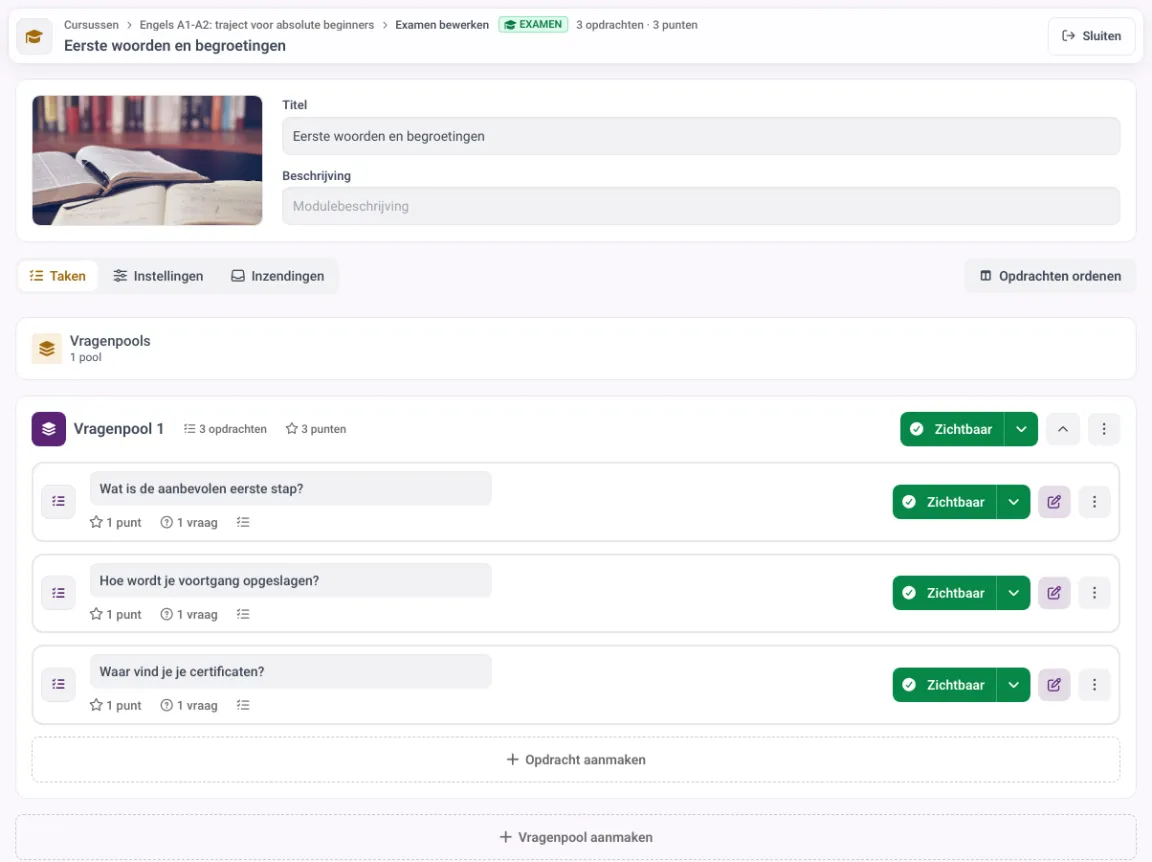Click the green EXAMEN badge
The image size is (1152, 862).
(533, 25)
